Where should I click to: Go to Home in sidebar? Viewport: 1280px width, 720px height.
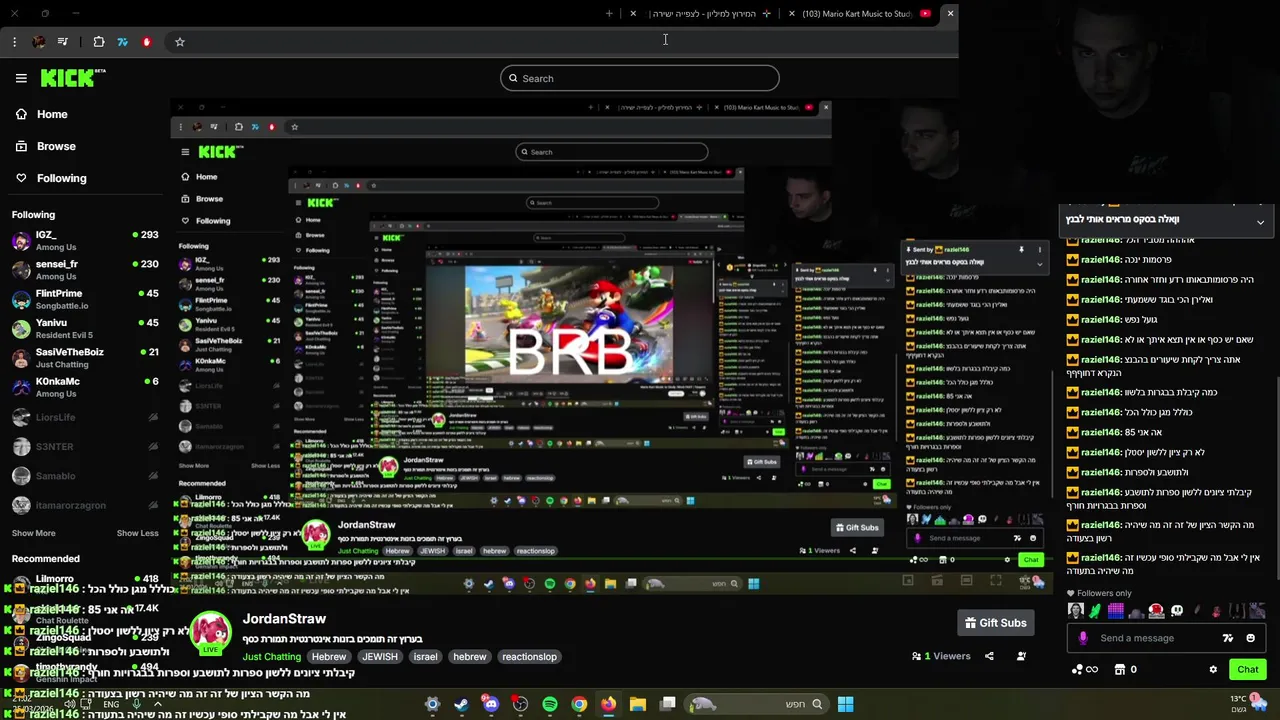tap(52, 114)
